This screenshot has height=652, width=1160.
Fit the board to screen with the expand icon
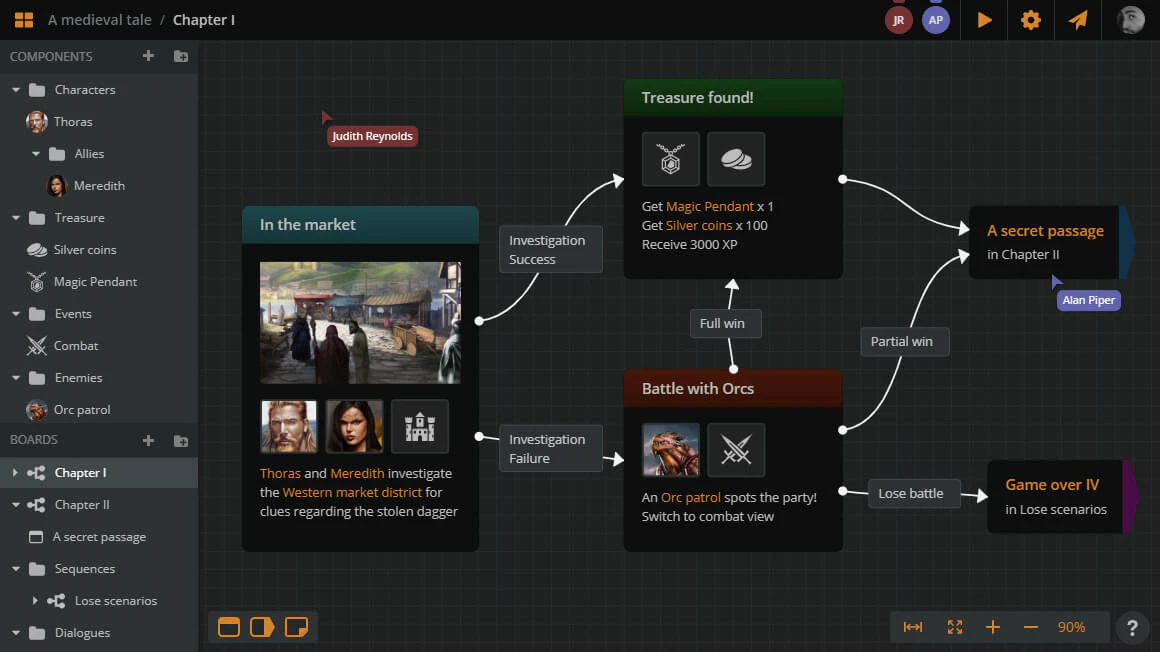pyautogui.click(x=954, y=627)
